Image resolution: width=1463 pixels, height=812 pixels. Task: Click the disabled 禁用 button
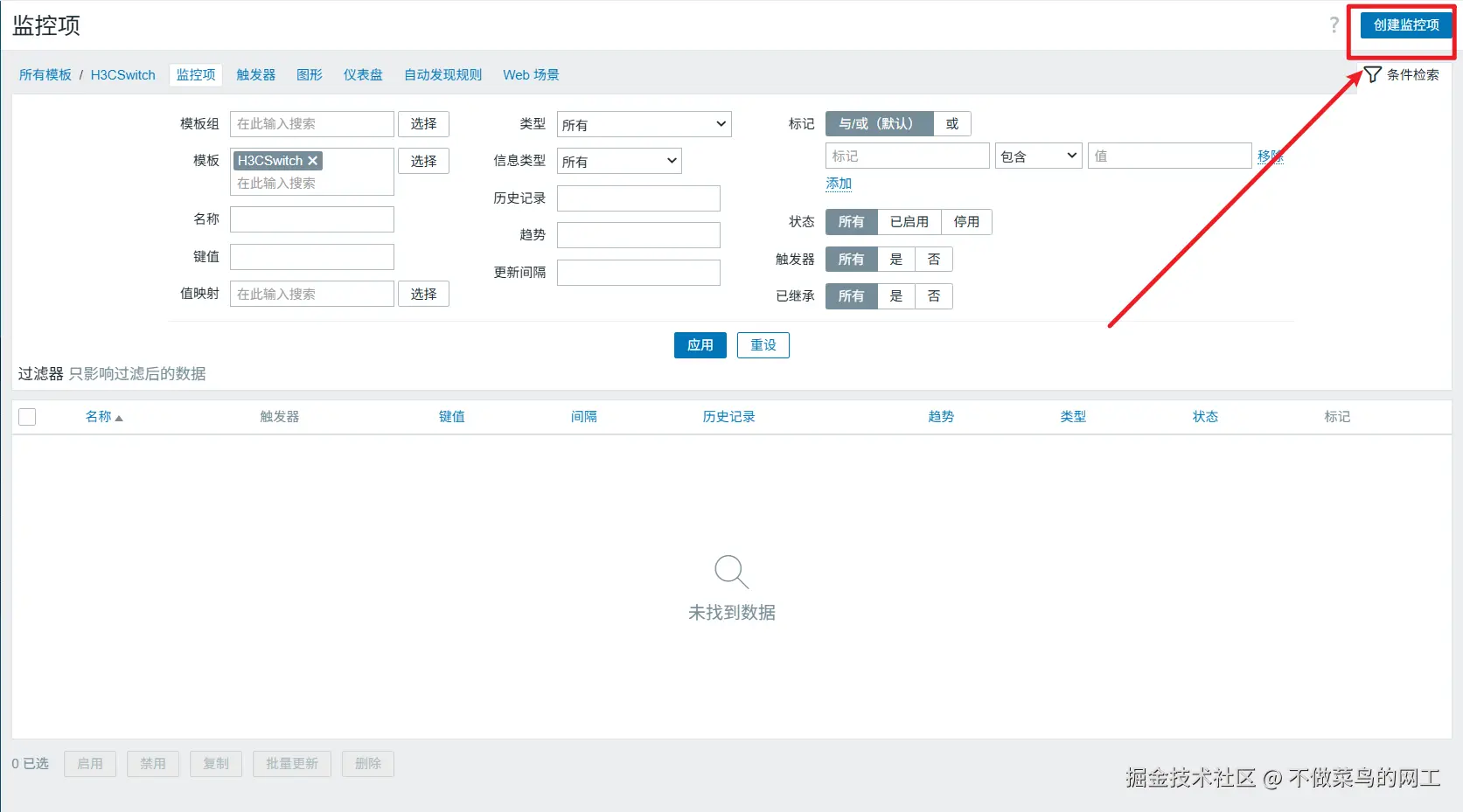point(153,764)
